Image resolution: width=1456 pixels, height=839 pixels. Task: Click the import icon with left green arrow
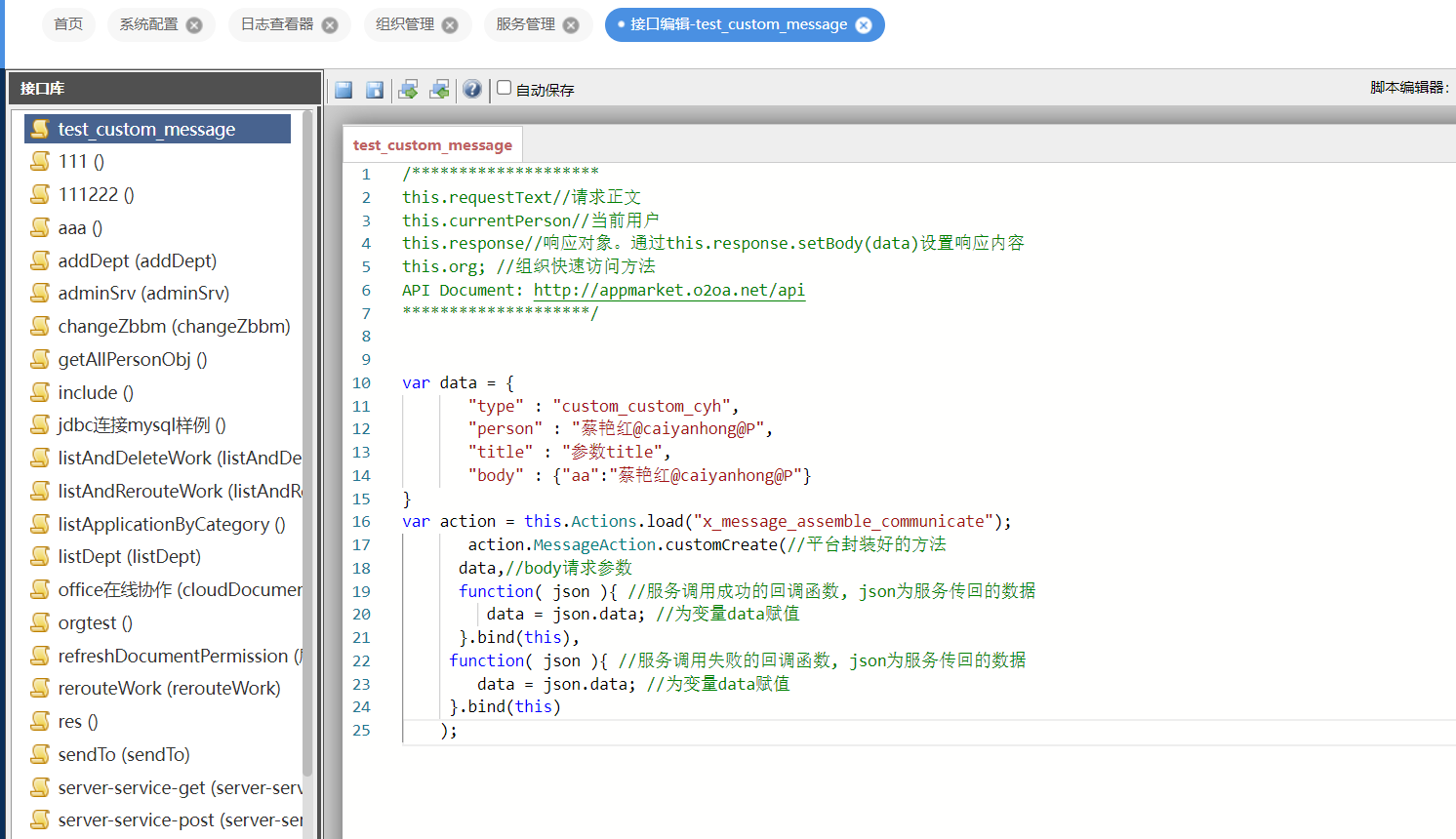440,90
